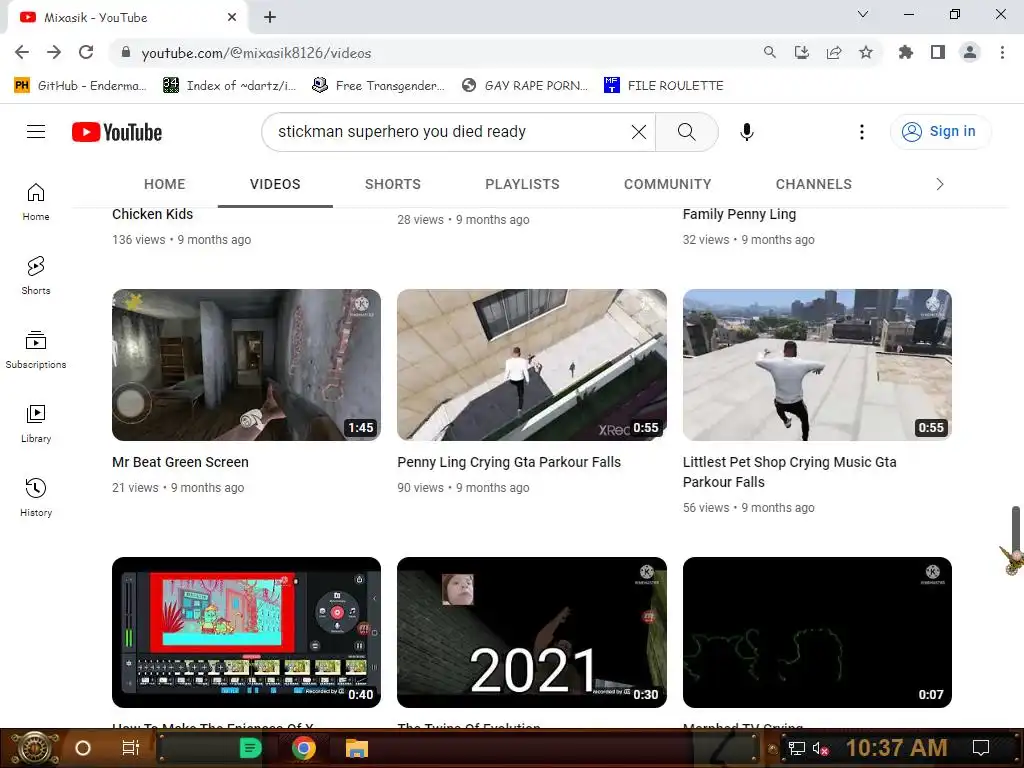Viewport: 1024px width, 768px height.
Task: Open the FILE ROULETTE bookmark
Action: [664, 86]
